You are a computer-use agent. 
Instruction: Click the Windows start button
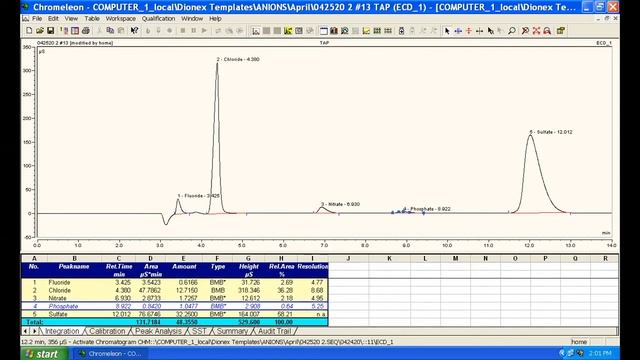(x=44, y=353)
